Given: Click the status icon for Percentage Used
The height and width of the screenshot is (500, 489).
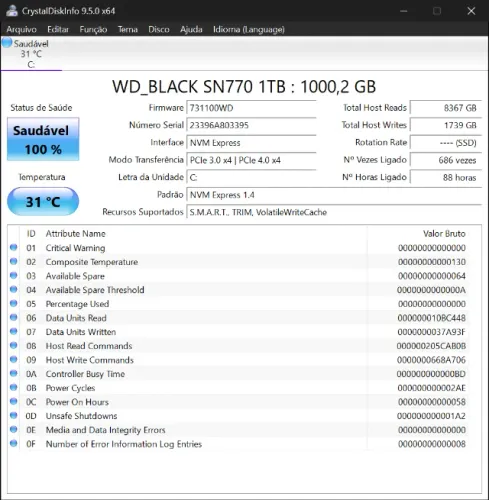Looking at the screenshot, I should [14, 303].
